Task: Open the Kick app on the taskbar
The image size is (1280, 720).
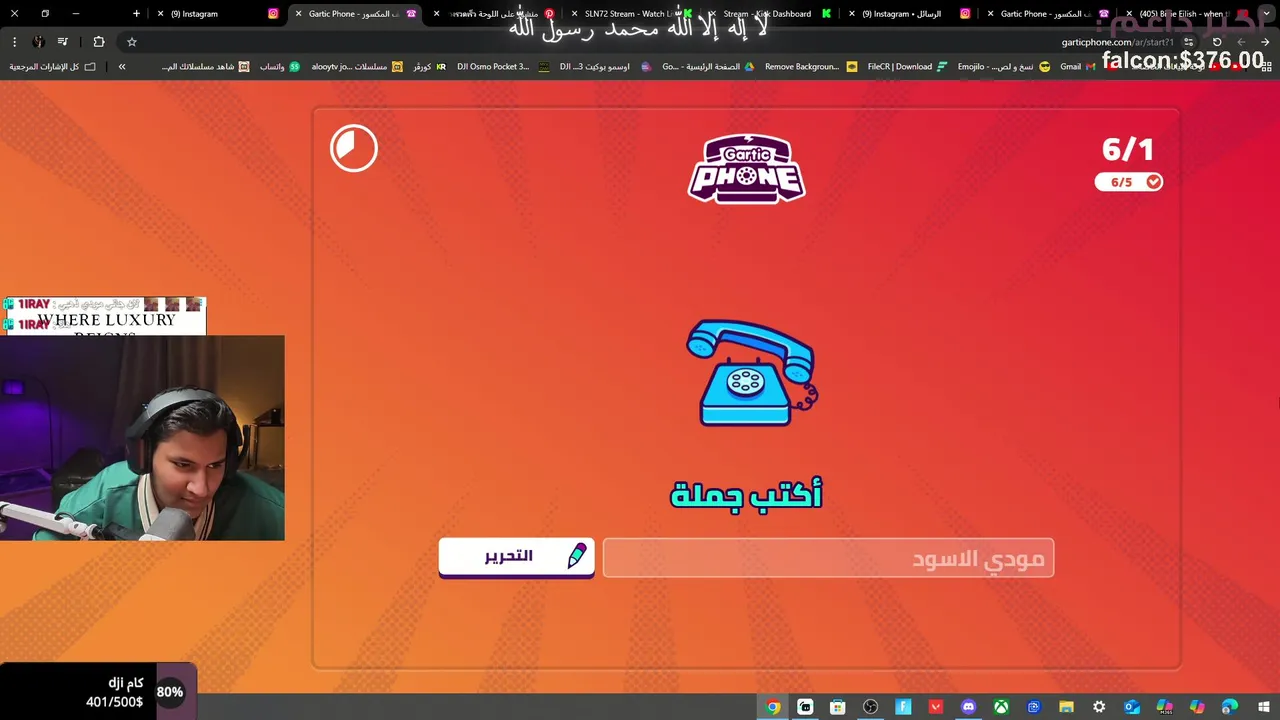Action: pyautogui.click(x=805, y=707)
